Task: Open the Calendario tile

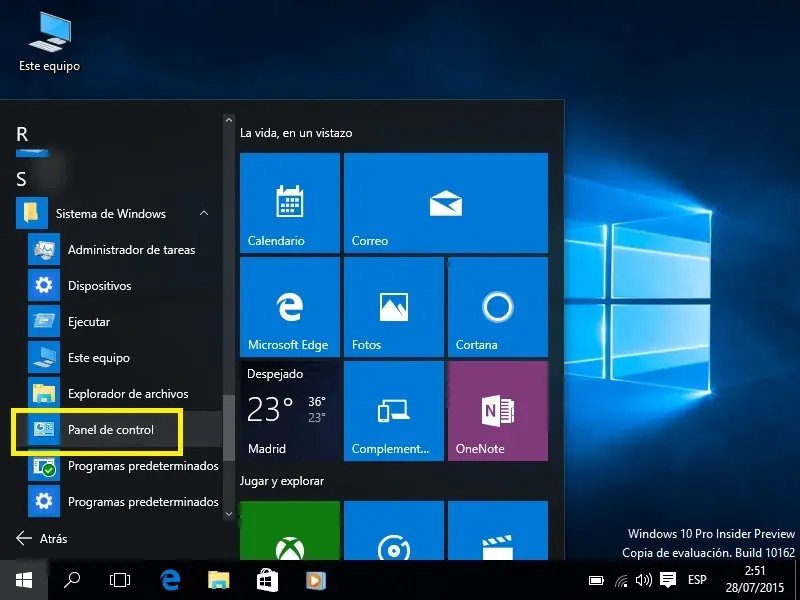Action: (290, 203)
